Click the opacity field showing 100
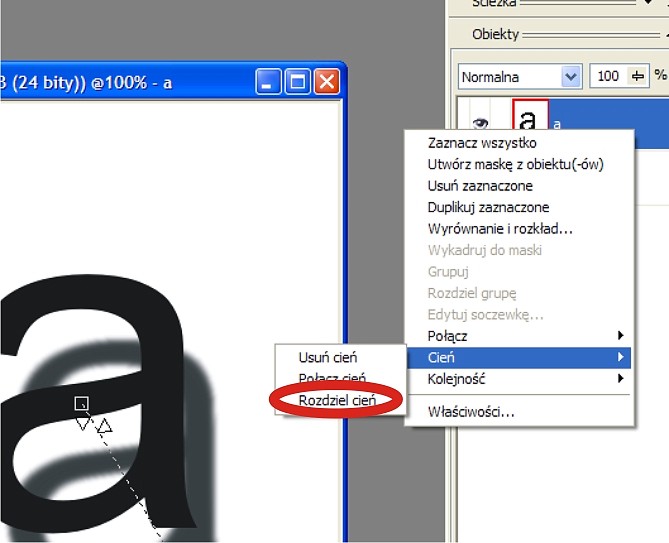 pyautogui.click(x=607, y=77)
